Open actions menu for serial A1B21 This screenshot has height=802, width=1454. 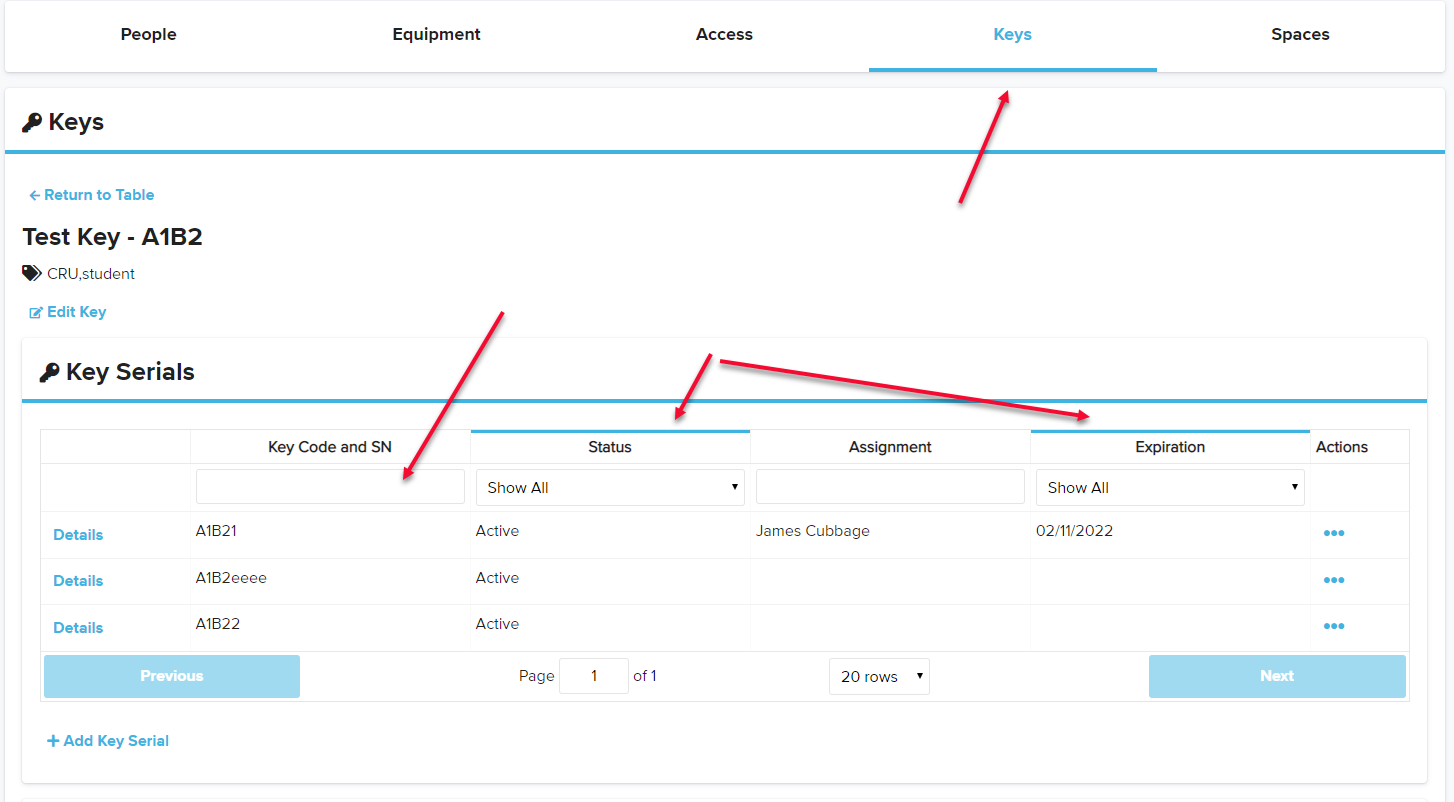coord(1333,533)
